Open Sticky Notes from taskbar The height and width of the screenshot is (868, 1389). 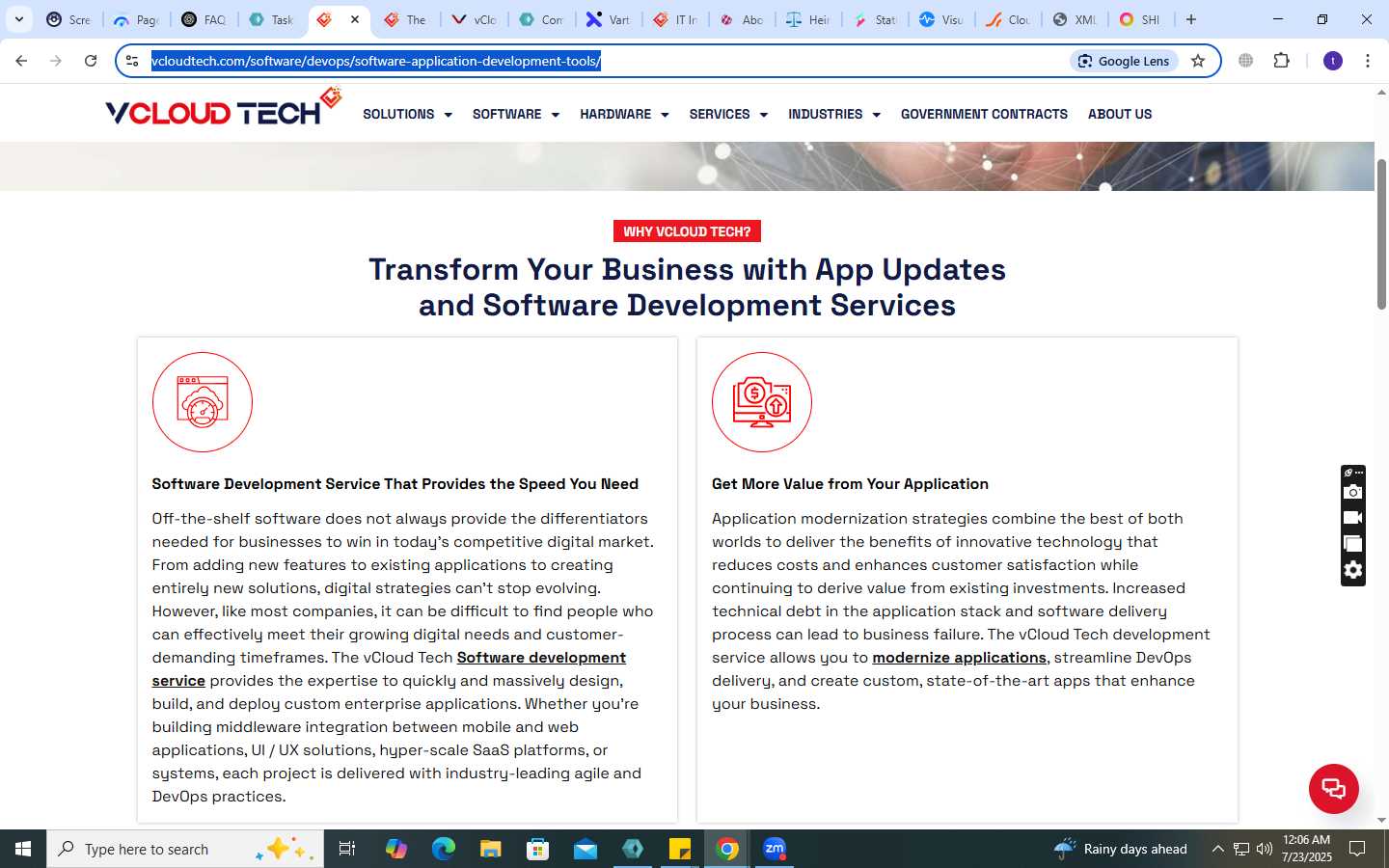(680, 849)
